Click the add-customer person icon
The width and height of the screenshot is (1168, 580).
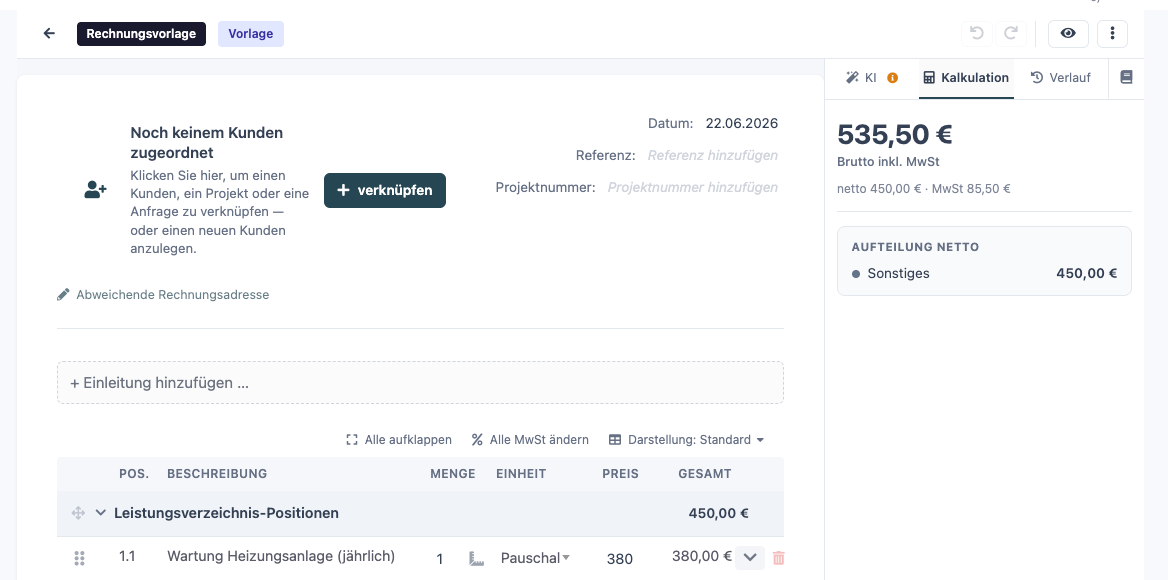point(95,190)
